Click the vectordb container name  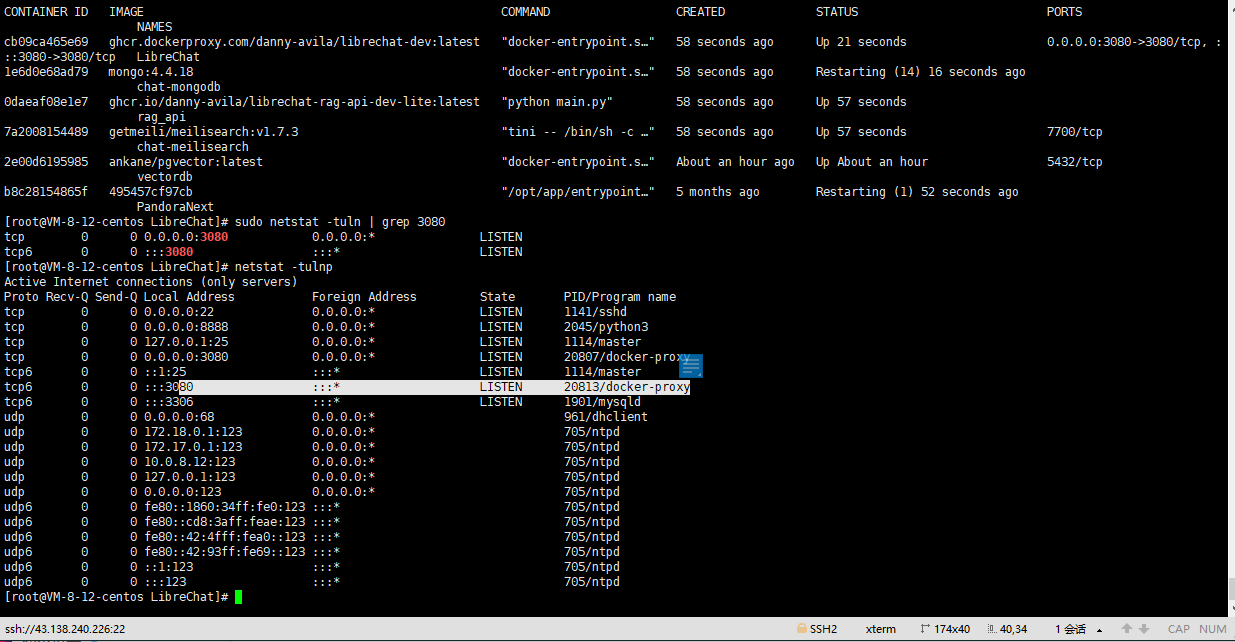[165, 177]
